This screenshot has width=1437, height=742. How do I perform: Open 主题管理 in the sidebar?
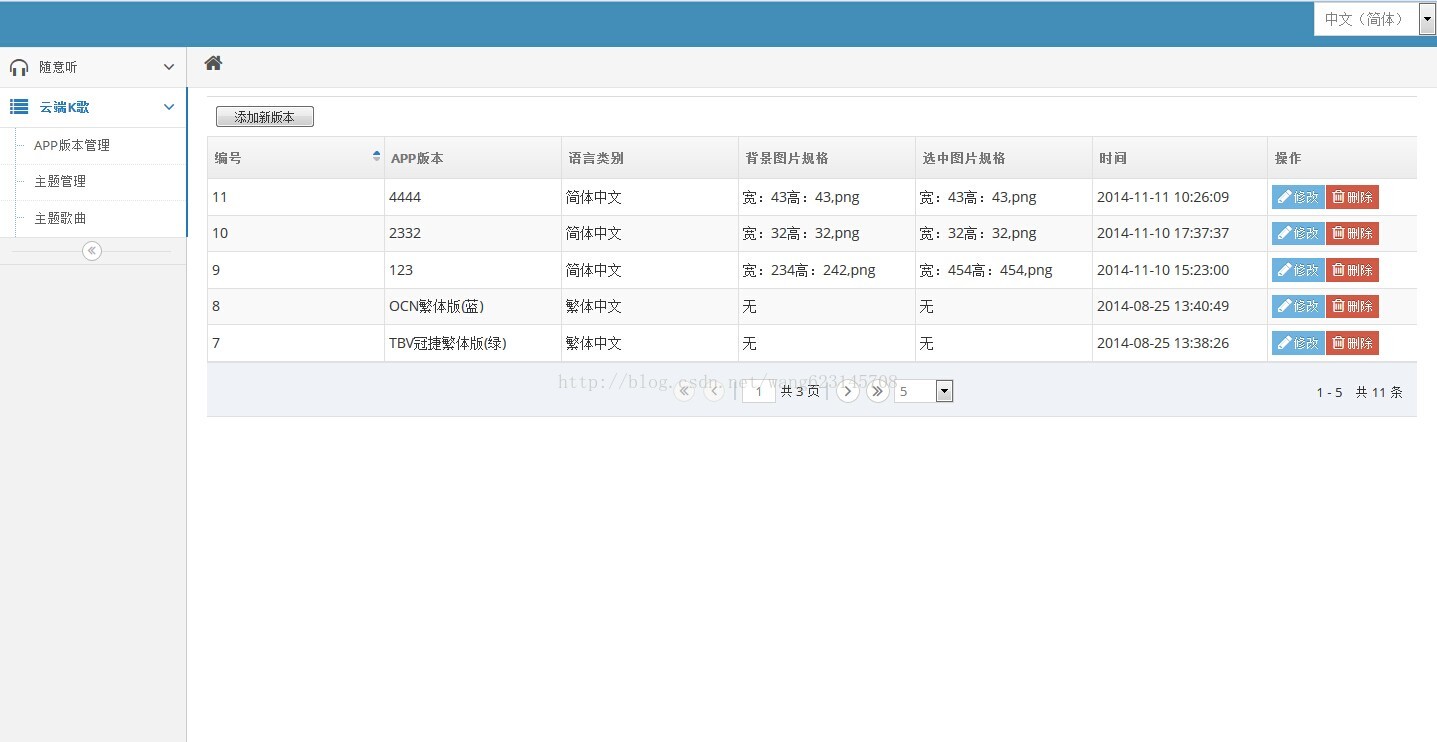pyautogui.click(x=60, y=181)
